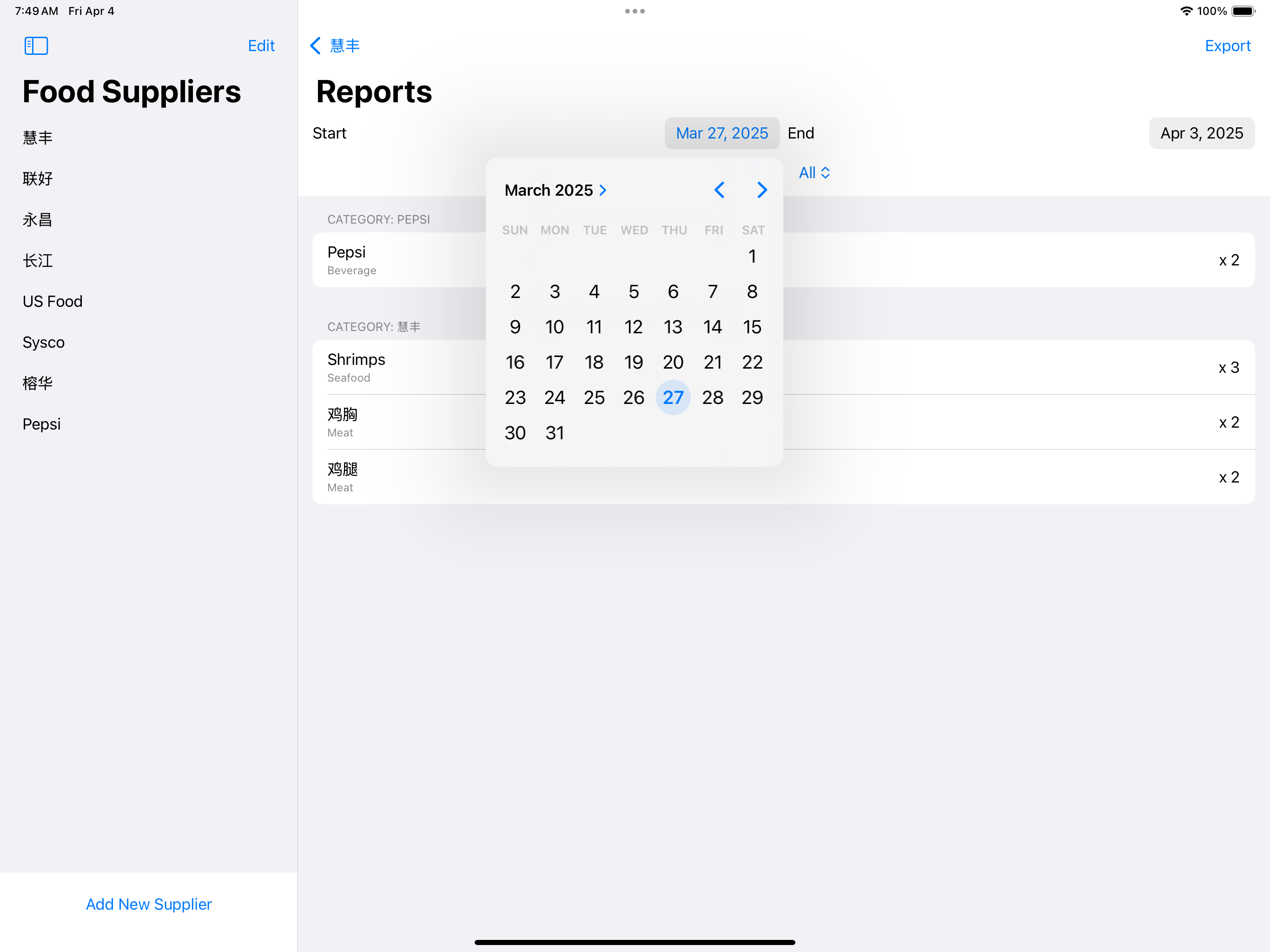Toggle the sidebar panel icon
The image size is (1270, 952).
click(x=36, y=46)
